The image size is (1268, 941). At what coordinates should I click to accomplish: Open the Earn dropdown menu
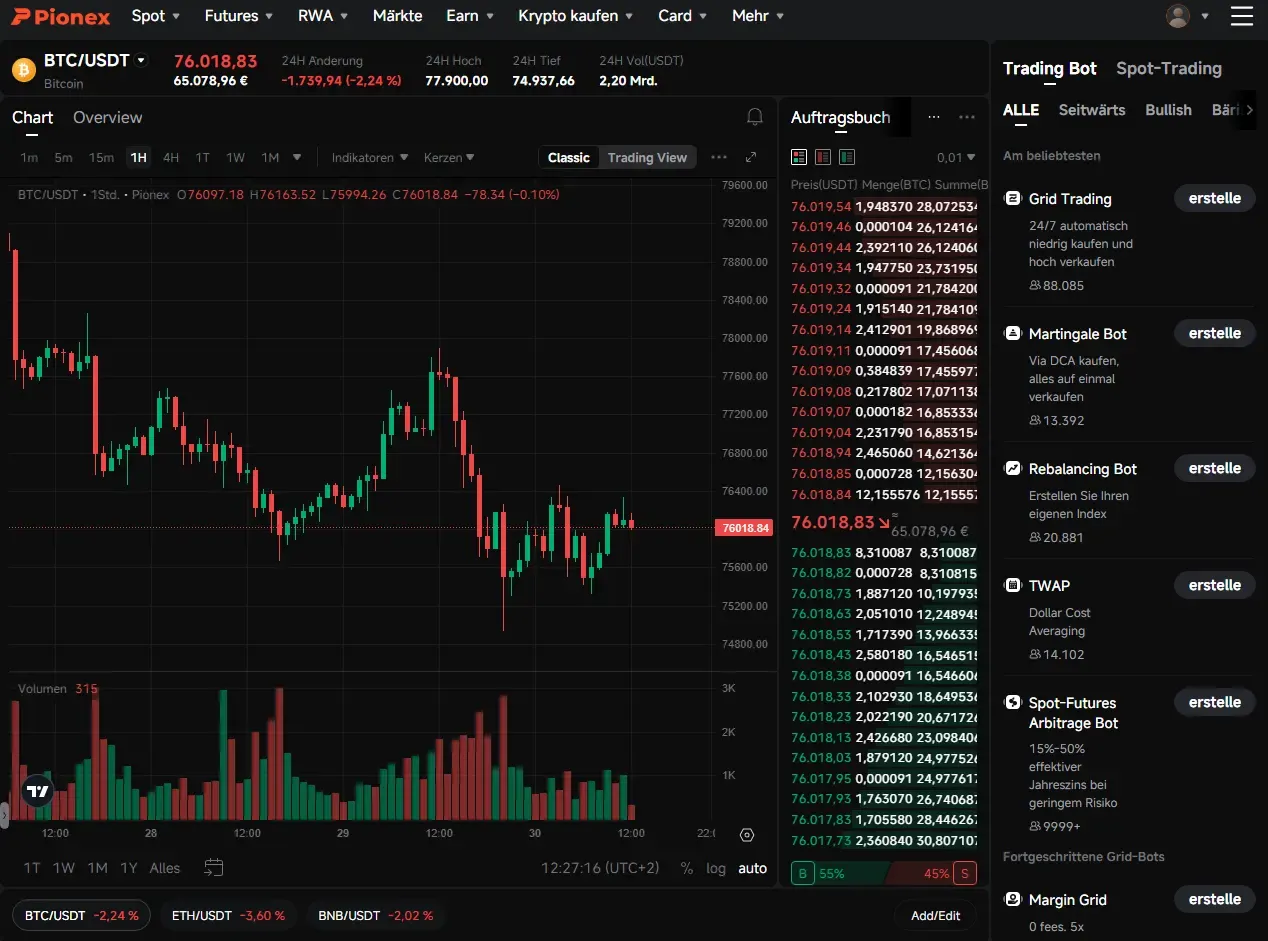click(470, 16)
